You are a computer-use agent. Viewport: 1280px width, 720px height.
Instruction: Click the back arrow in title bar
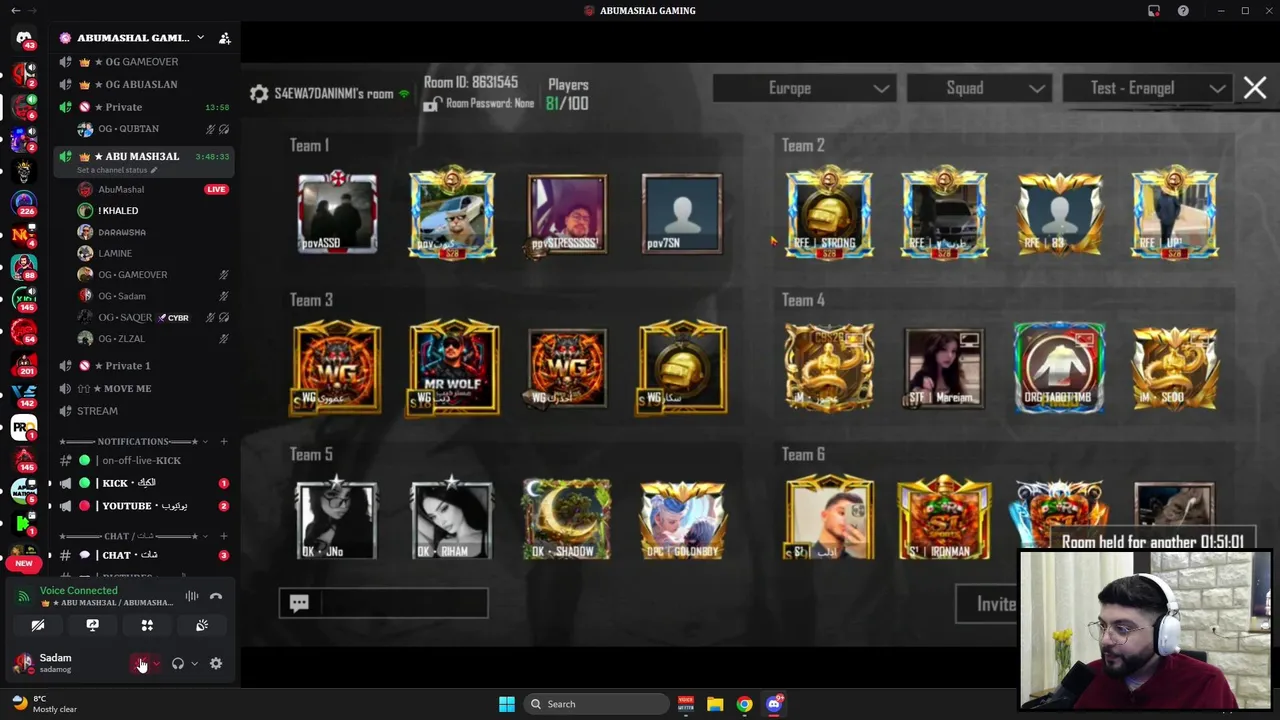[x=15, y=11]
